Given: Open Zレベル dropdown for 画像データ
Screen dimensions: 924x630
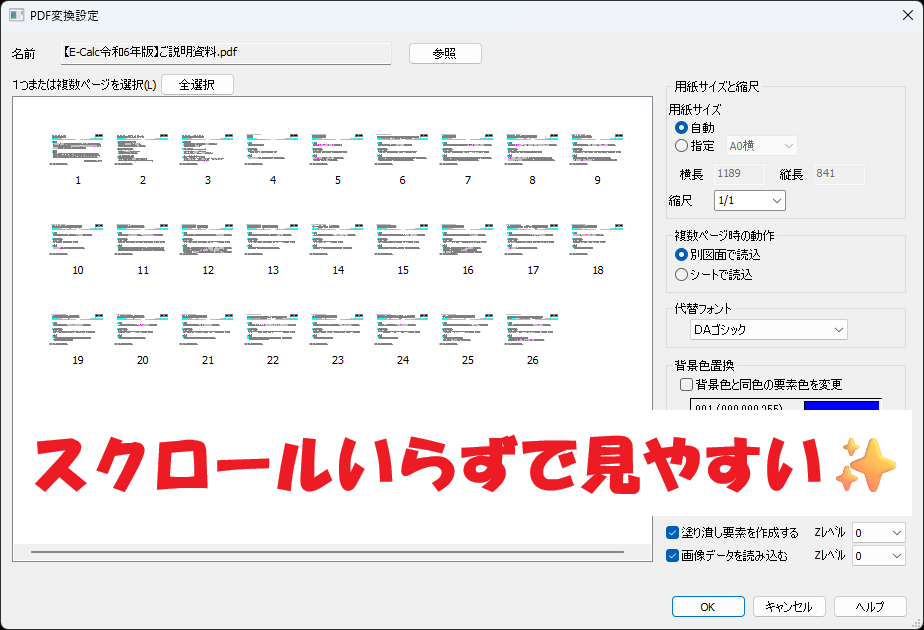Looking at the screenshot, I should 879,555.
